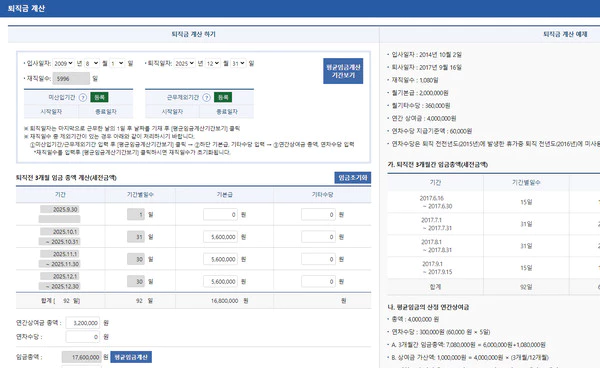Screen dimensions: 600x368
Task: Click the green 등록 button for 미산입기간
Action: pos(99,98)
